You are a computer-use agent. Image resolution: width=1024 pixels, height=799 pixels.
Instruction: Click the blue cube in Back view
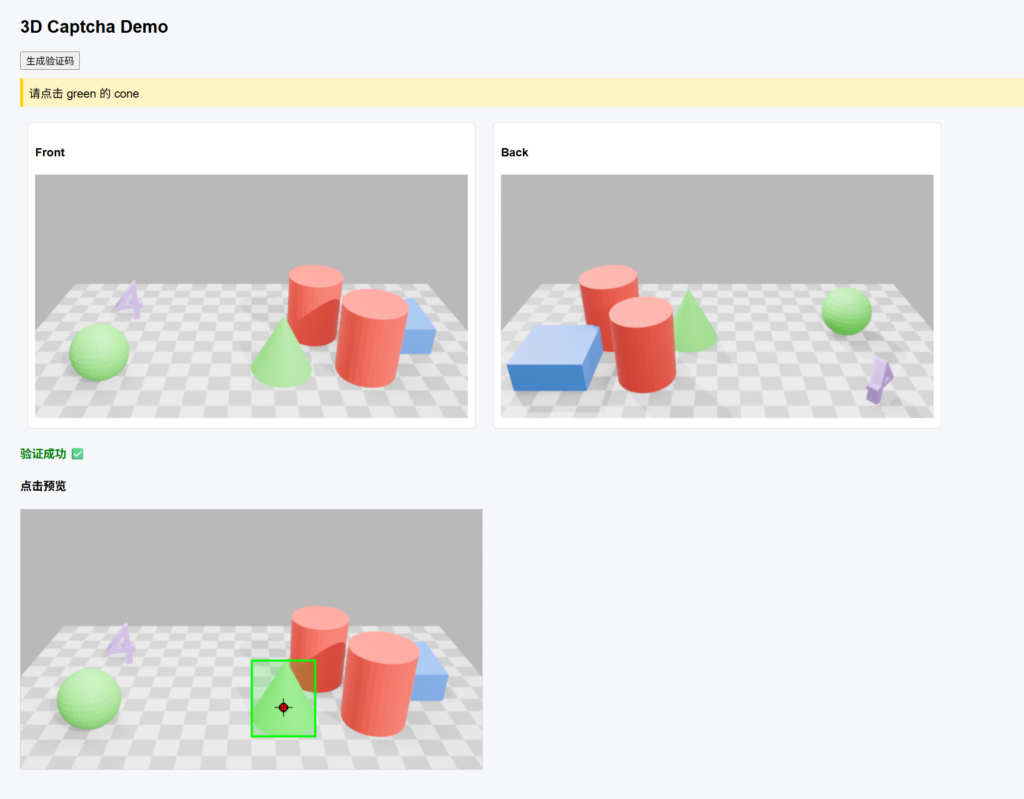(554, 356)
